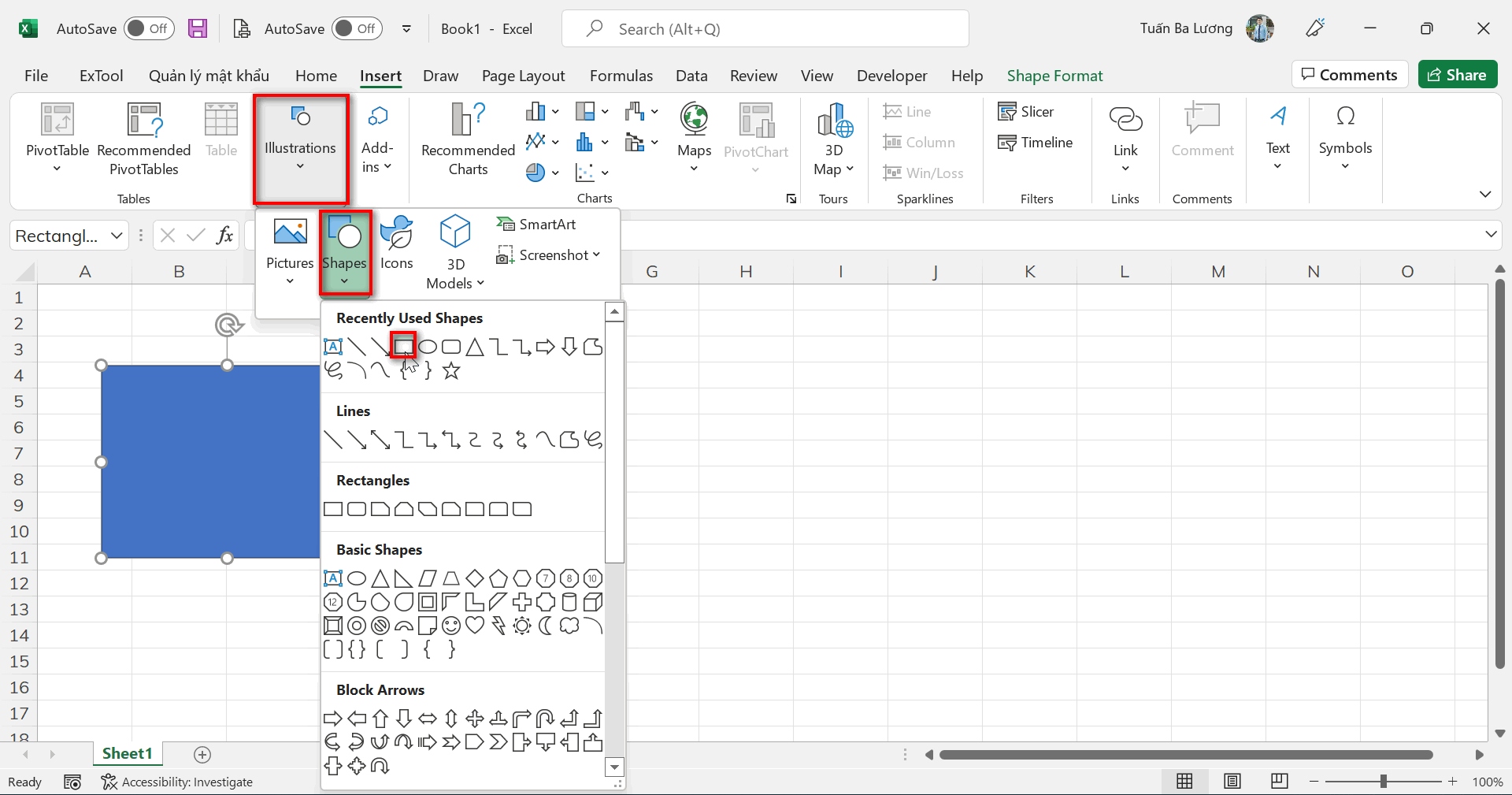
Task: Choose the heart shape in Basic Shapes
Action: (x=475, y=626)
